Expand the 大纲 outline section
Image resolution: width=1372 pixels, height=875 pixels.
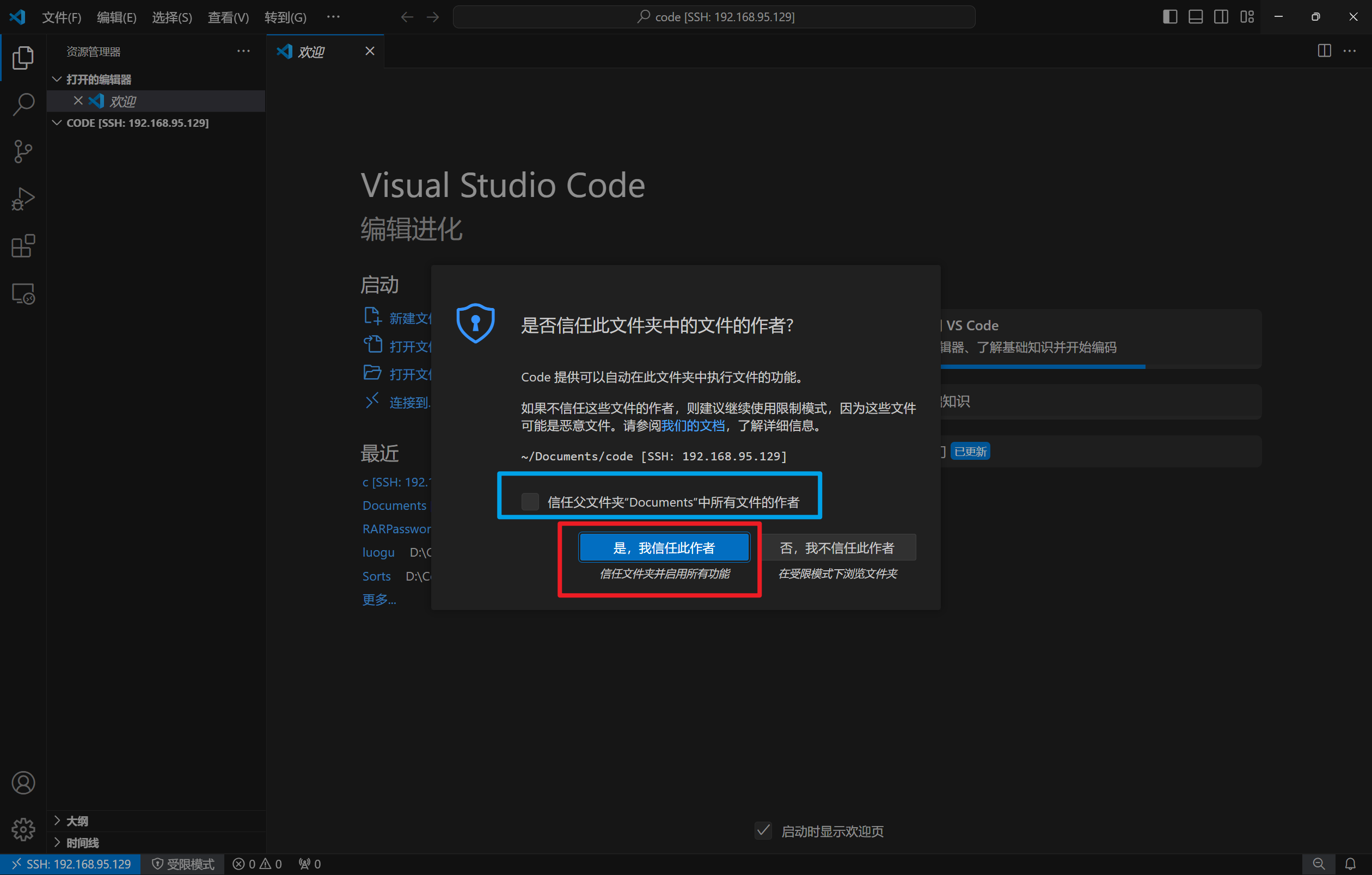[x=156, y=821]
